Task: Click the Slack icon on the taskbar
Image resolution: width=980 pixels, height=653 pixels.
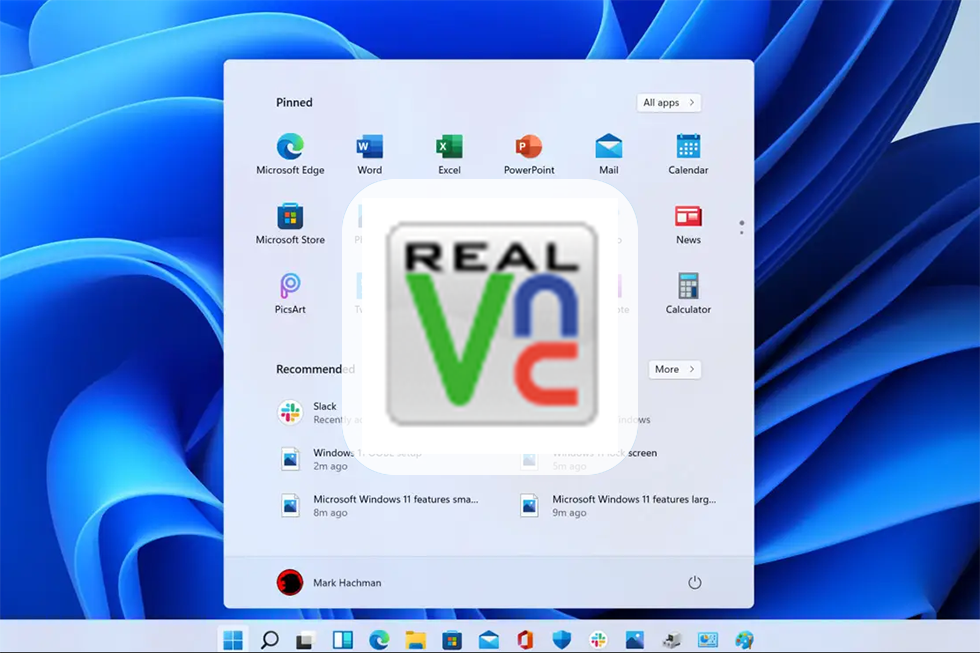Action: (x=598, y=640)
